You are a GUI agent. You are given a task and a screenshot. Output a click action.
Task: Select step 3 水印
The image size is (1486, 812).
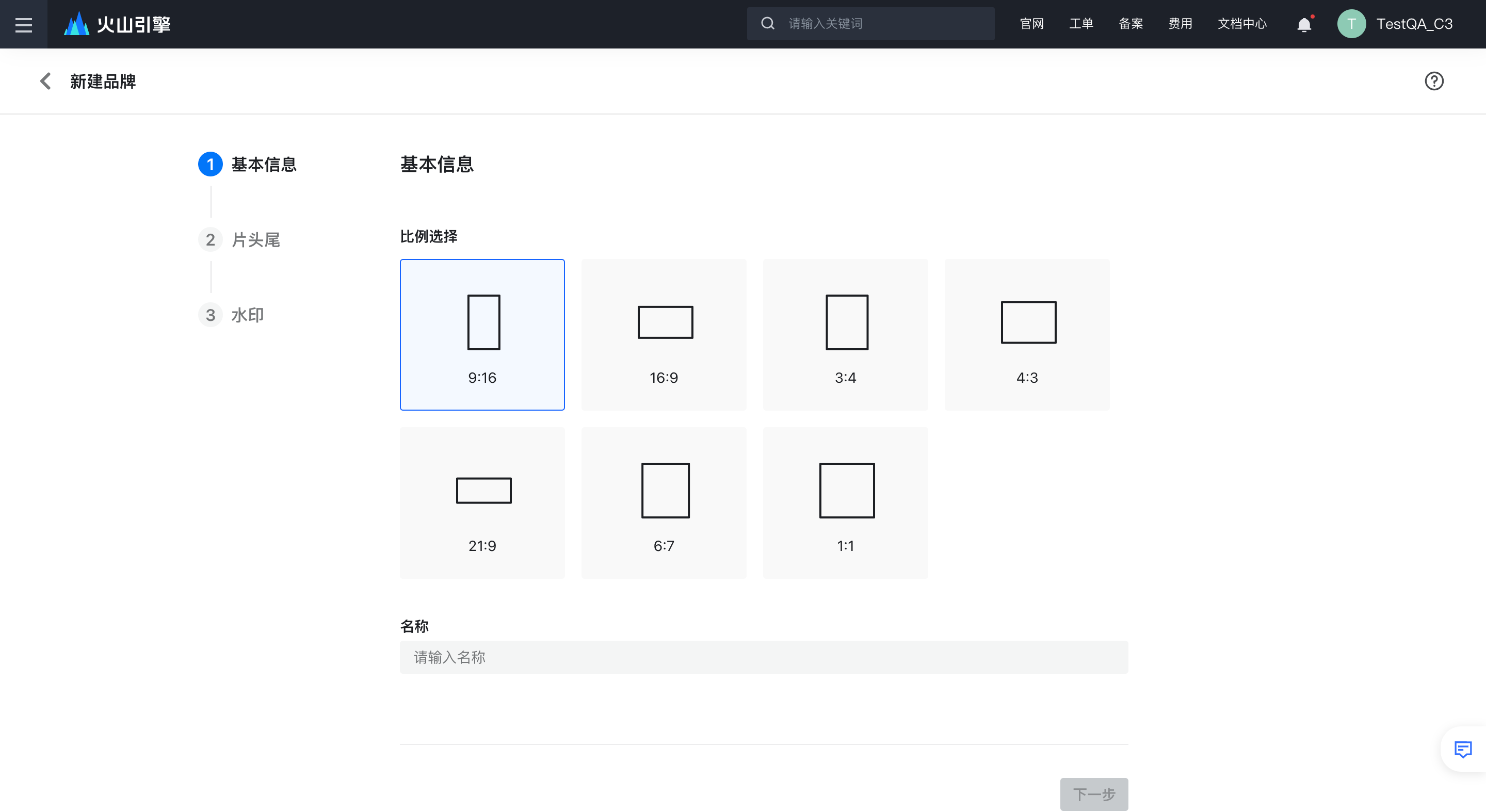(x=231, y=315)
